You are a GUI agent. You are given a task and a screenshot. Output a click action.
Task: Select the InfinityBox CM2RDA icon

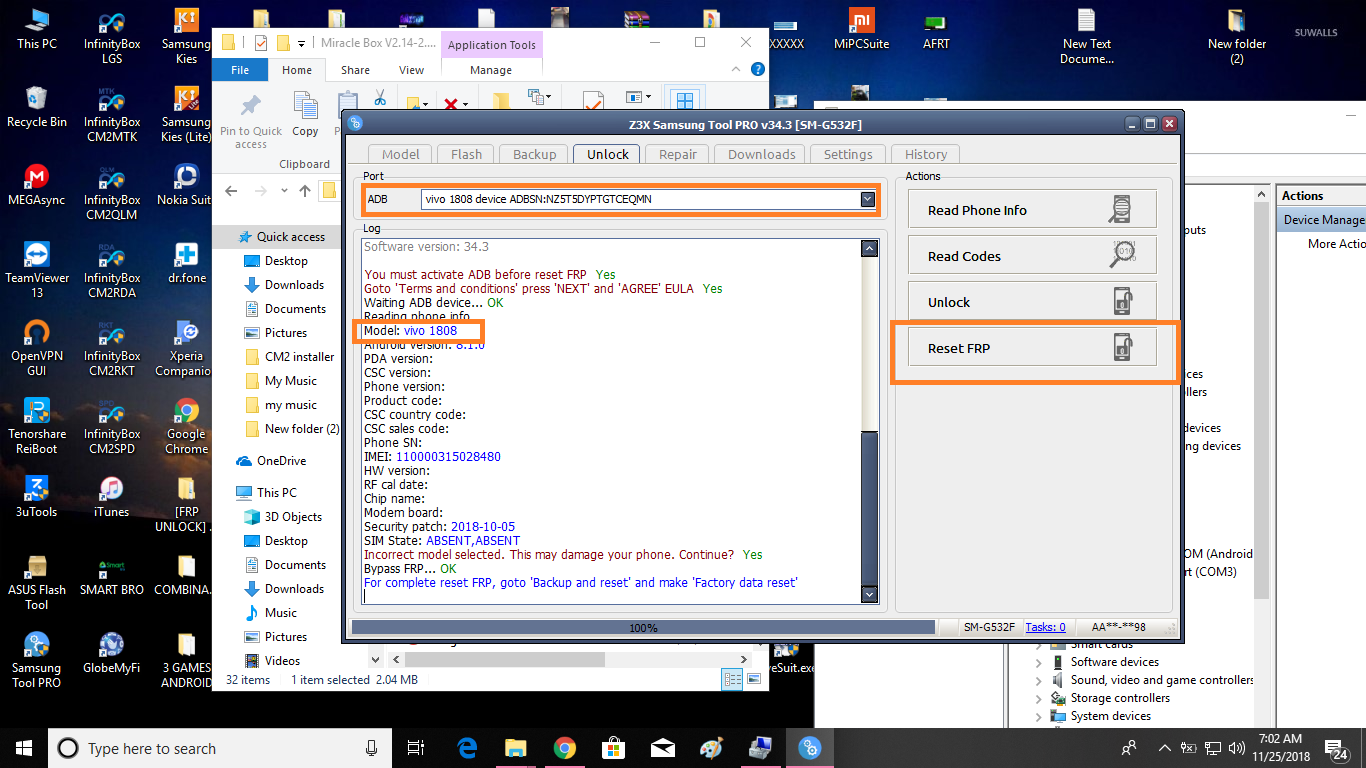click(x=112, y=270)
